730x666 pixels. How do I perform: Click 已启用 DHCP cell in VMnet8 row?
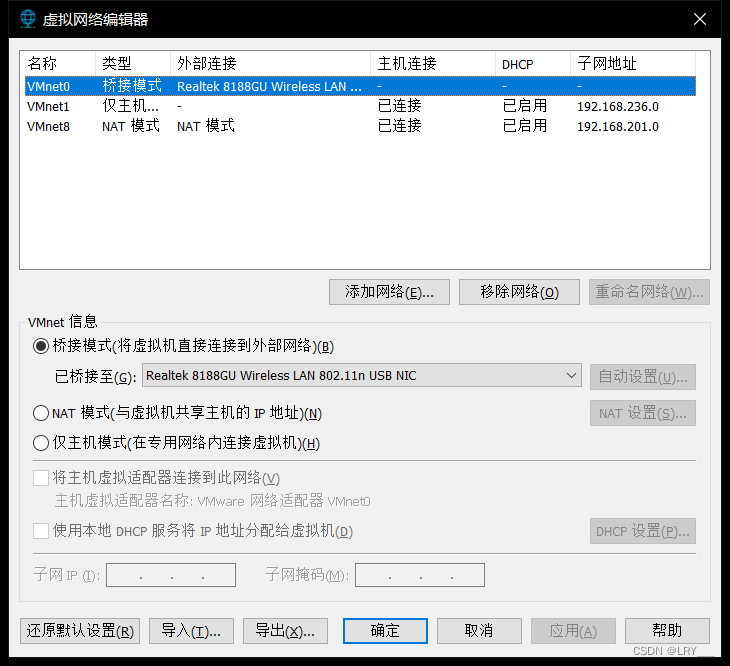[525, 126]
